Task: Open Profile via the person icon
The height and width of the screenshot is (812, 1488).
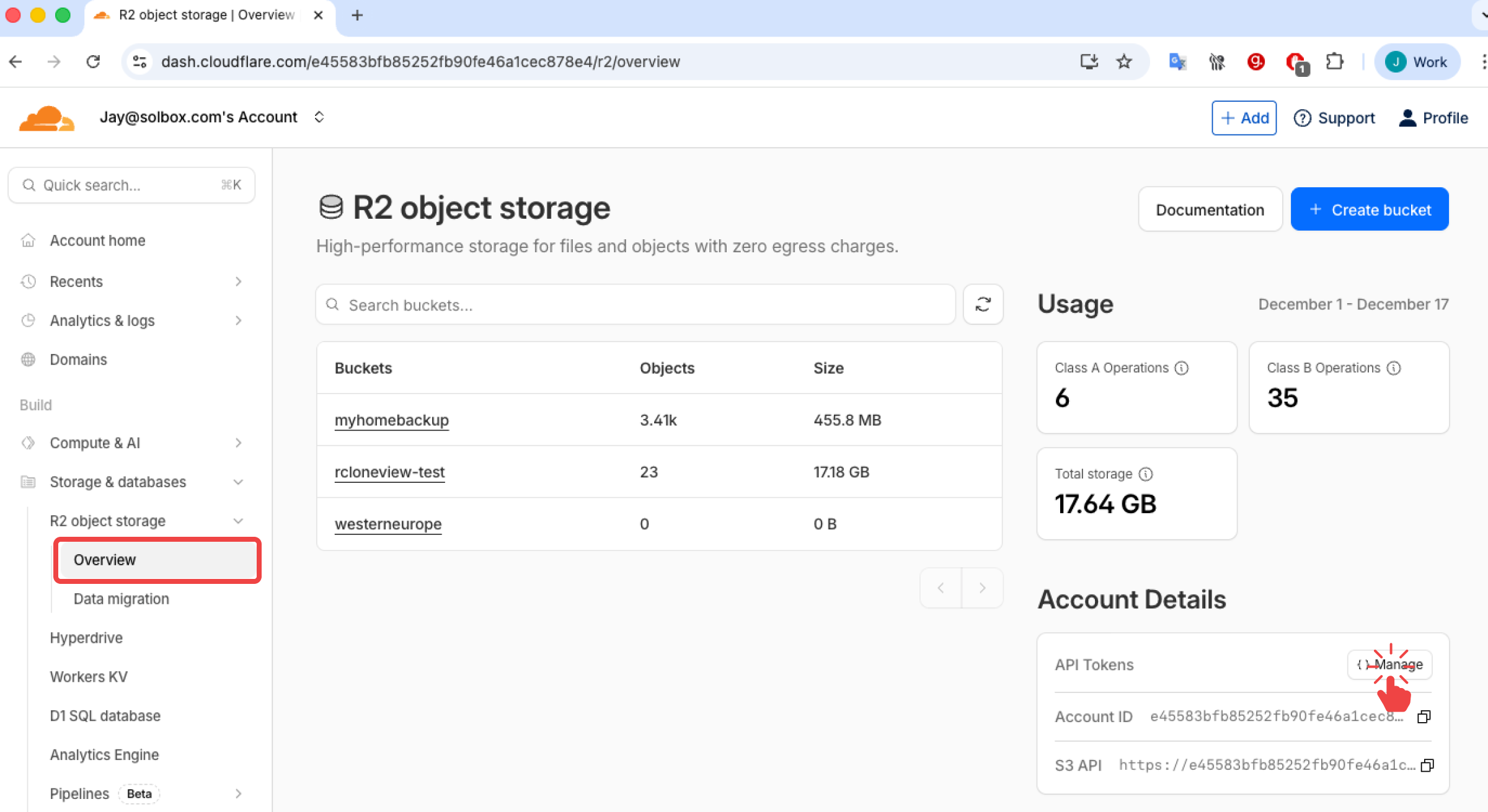Action: 1408,118
